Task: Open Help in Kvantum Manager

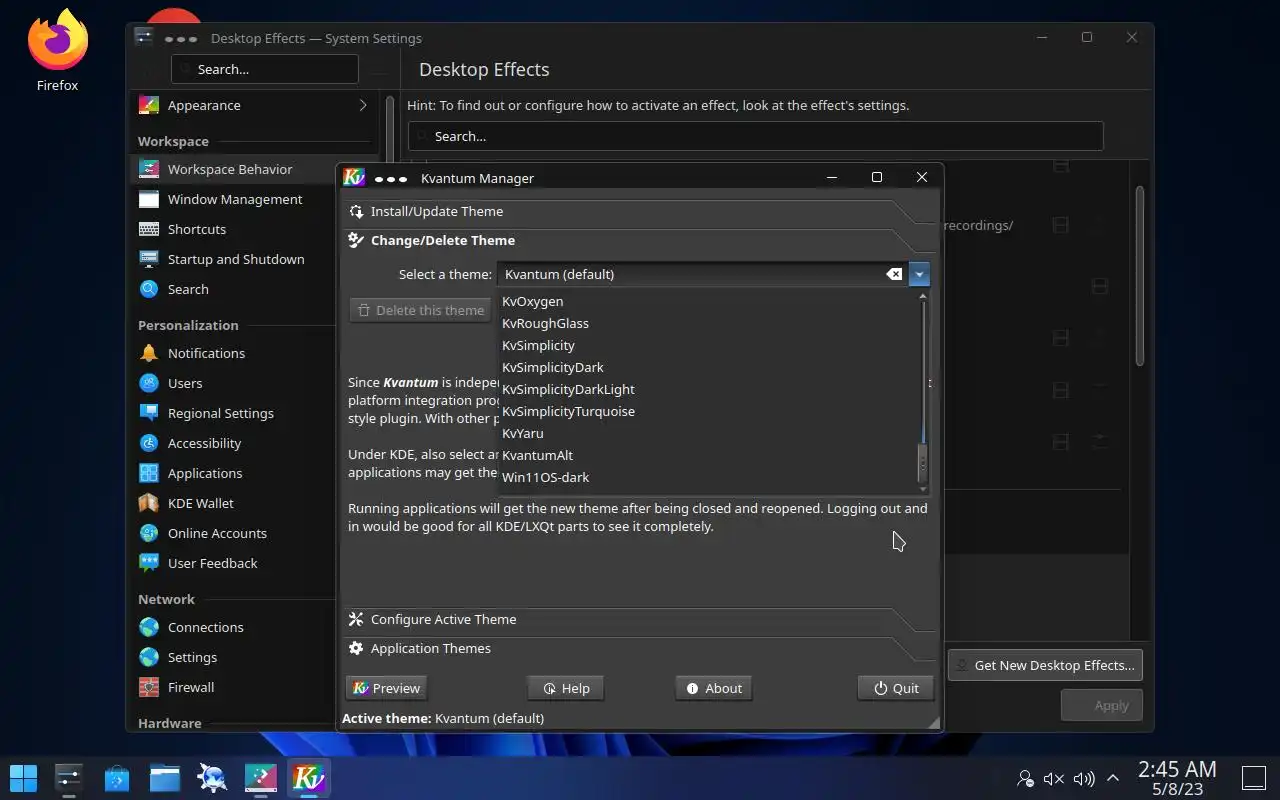Action: pos(566,688)
